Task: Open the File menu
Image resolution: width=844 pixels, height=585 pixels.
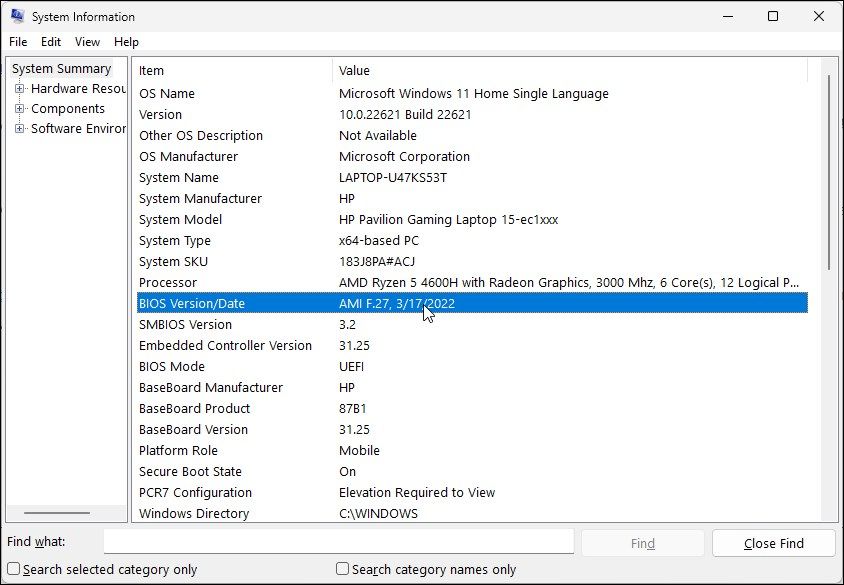Action: 17,42
